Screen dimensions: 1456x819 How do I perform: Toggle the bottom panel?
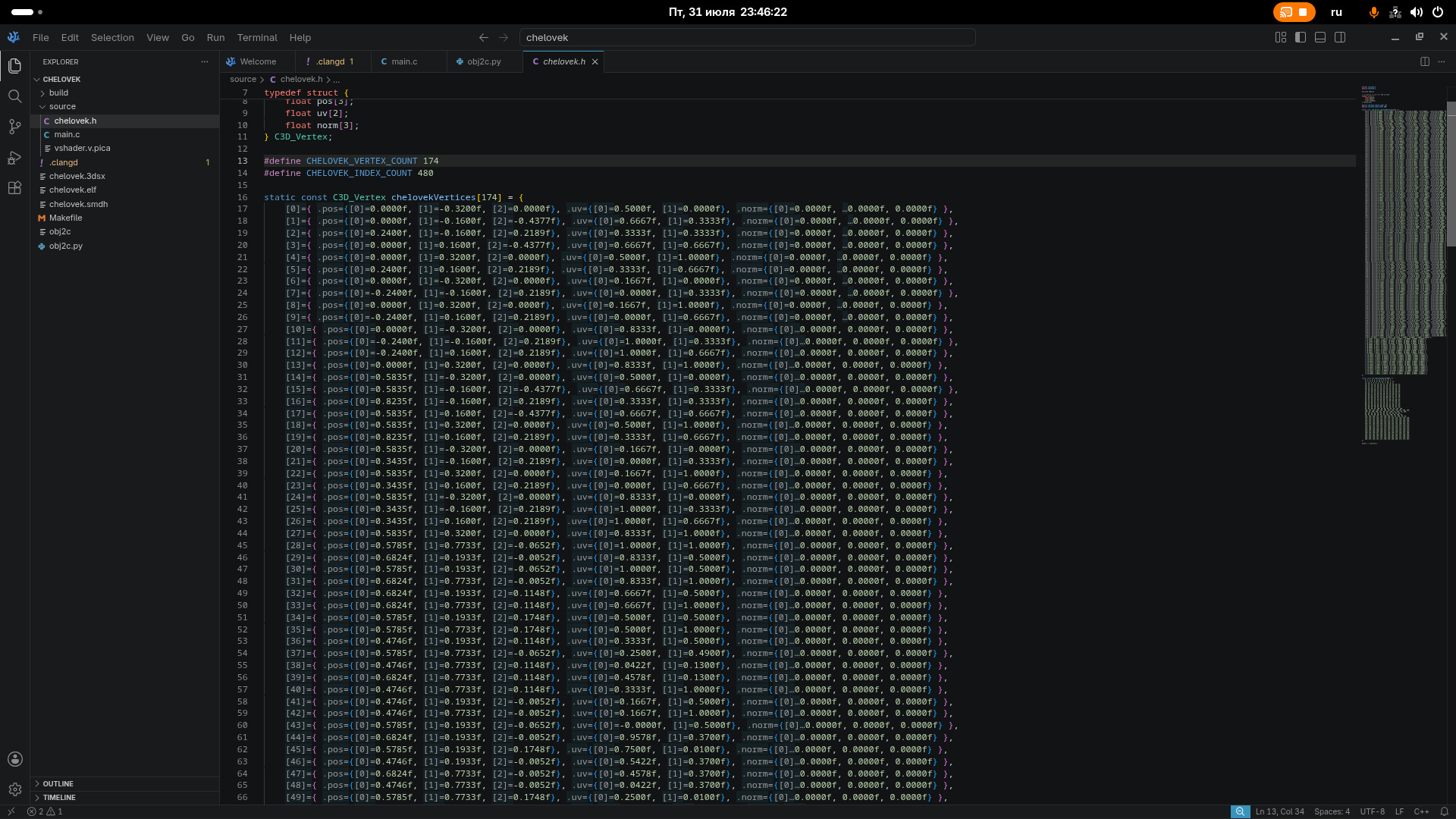click(1320, 37)
